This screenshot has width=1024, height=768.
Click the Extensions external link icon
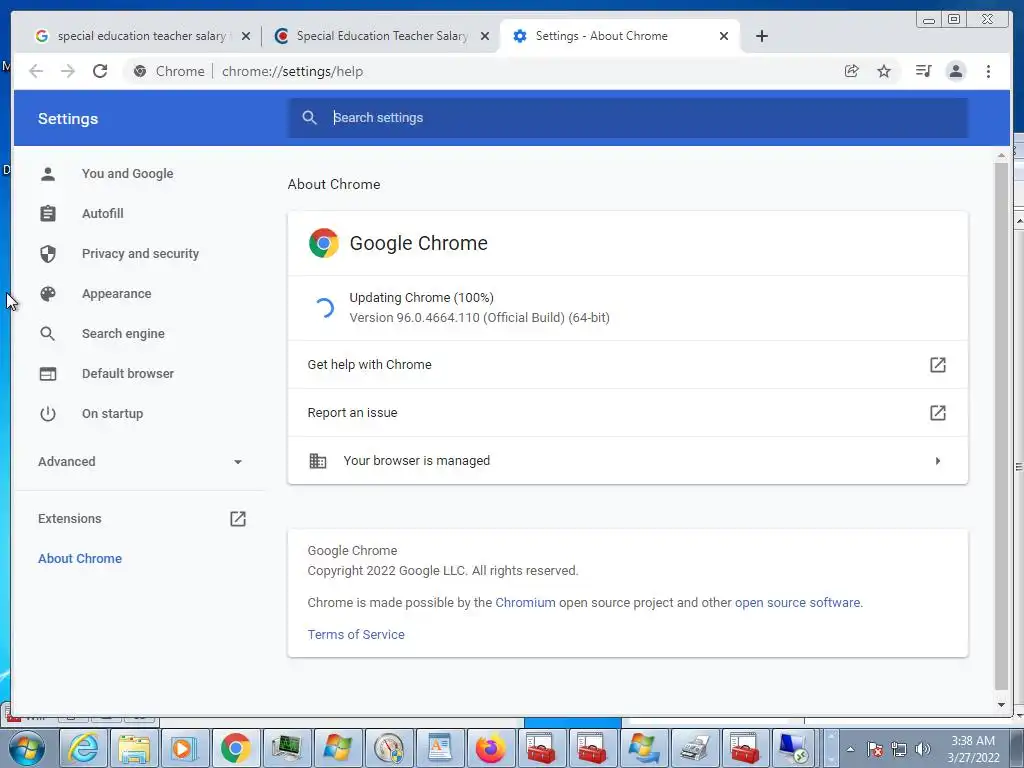(x=238, y=519)
